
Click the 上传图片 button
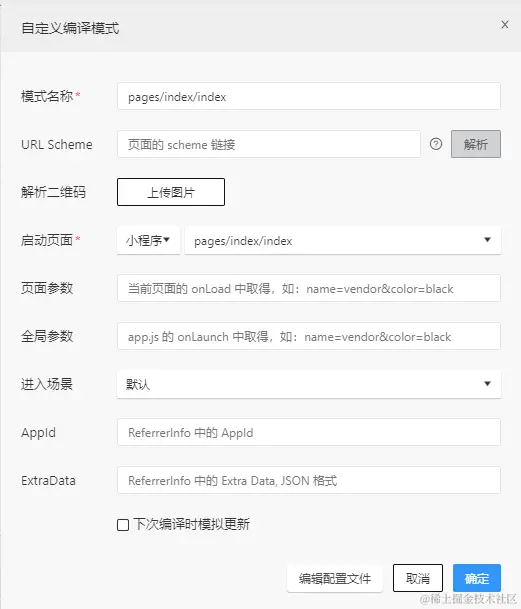pyautogui.click(x=171, y=192)
